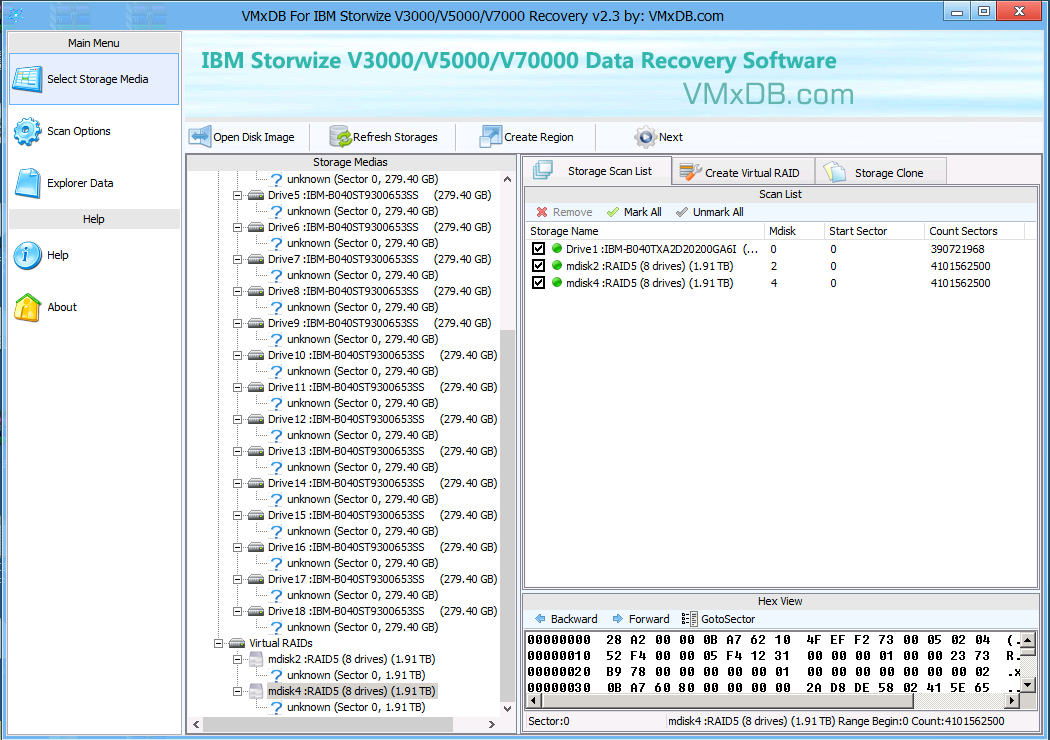Click the Refresh Storages icon
Screen dimensions: 1050x740
pos(340,137)
